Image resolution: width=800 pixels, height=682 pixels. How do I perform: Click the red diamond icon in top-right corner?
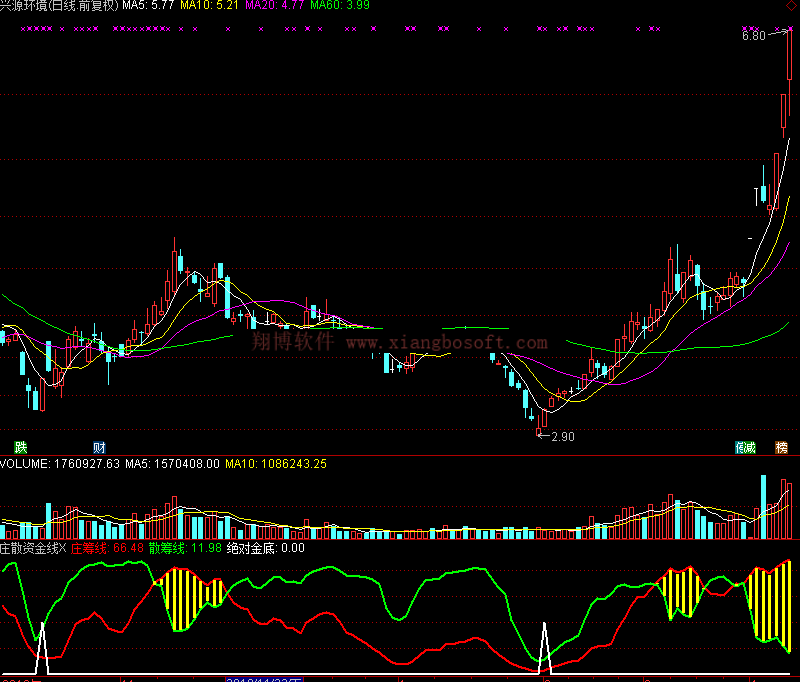pyautogui.click(x=792, y=5)
